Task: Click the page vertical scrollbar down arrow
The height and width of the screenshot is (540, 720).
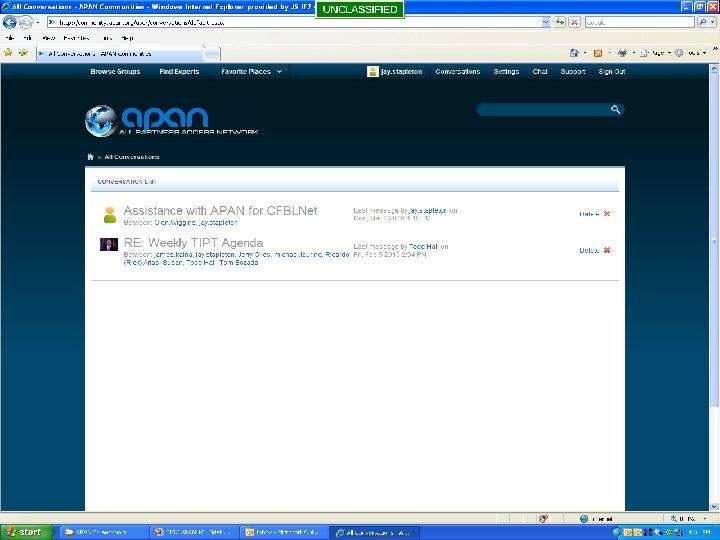Action: (714, 506)
